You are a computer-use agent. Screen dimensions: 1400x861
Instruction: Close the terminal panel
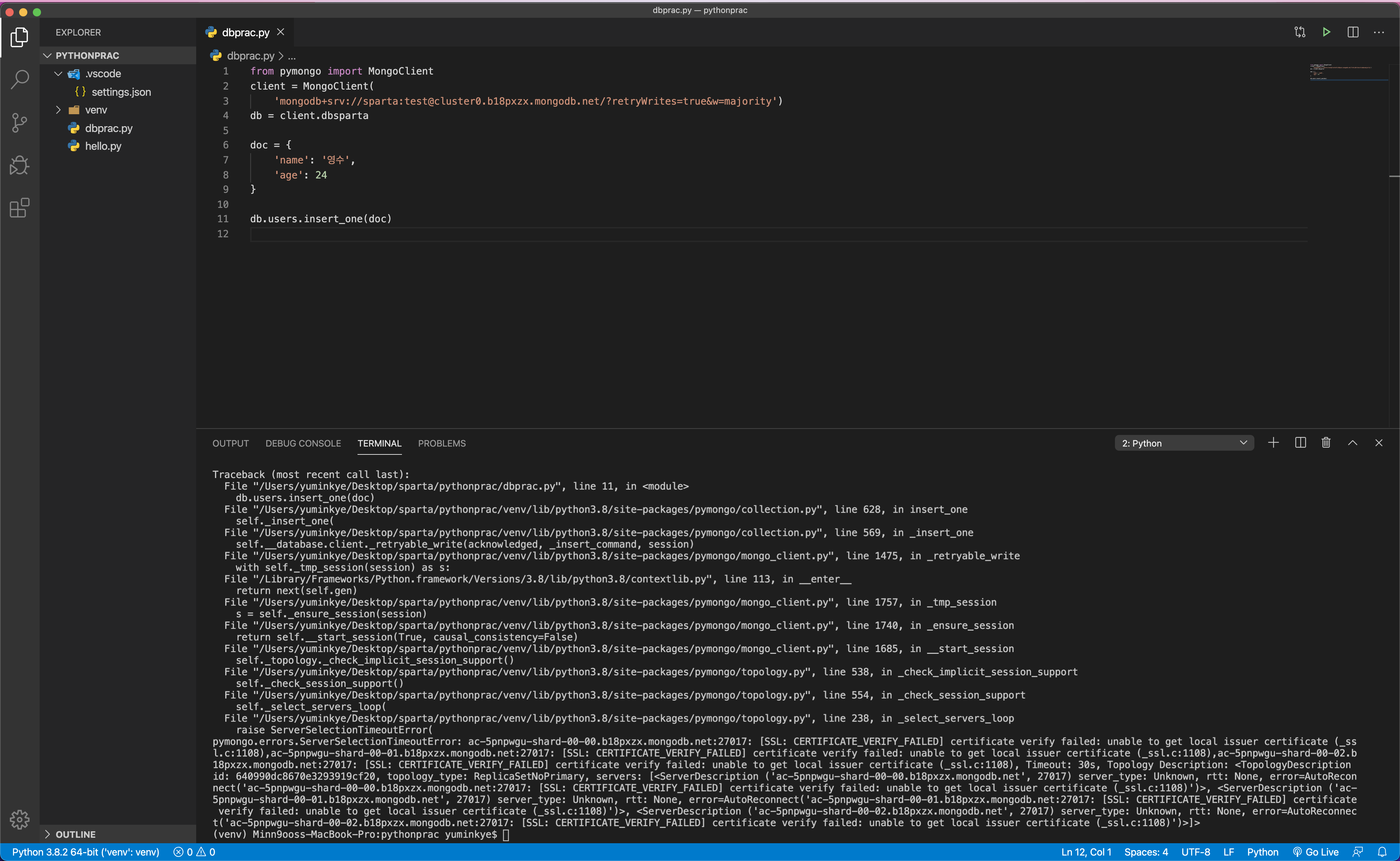1379,442
